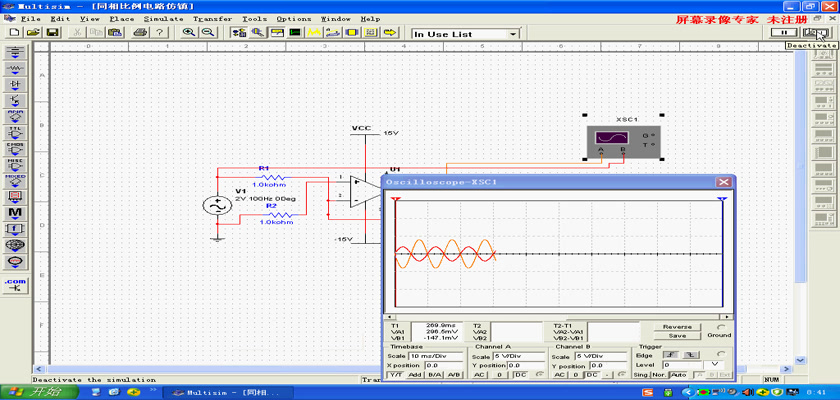Select XSC1 oscilloscope instrument on canvas
Viewport: 840px width, 400px height.
(x=624, y=142)
